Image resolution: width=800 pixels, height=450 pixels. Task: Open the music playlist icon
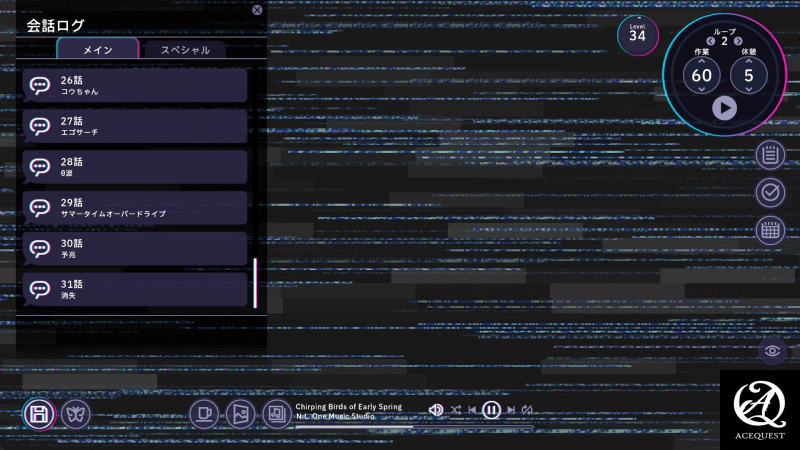point(277,412)
